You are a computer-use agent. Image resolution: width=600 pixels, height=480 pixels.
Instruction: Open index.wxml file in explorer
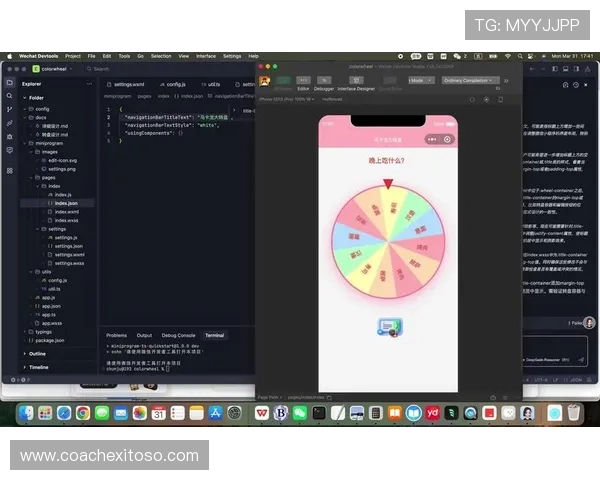click(x=66, y=211)
